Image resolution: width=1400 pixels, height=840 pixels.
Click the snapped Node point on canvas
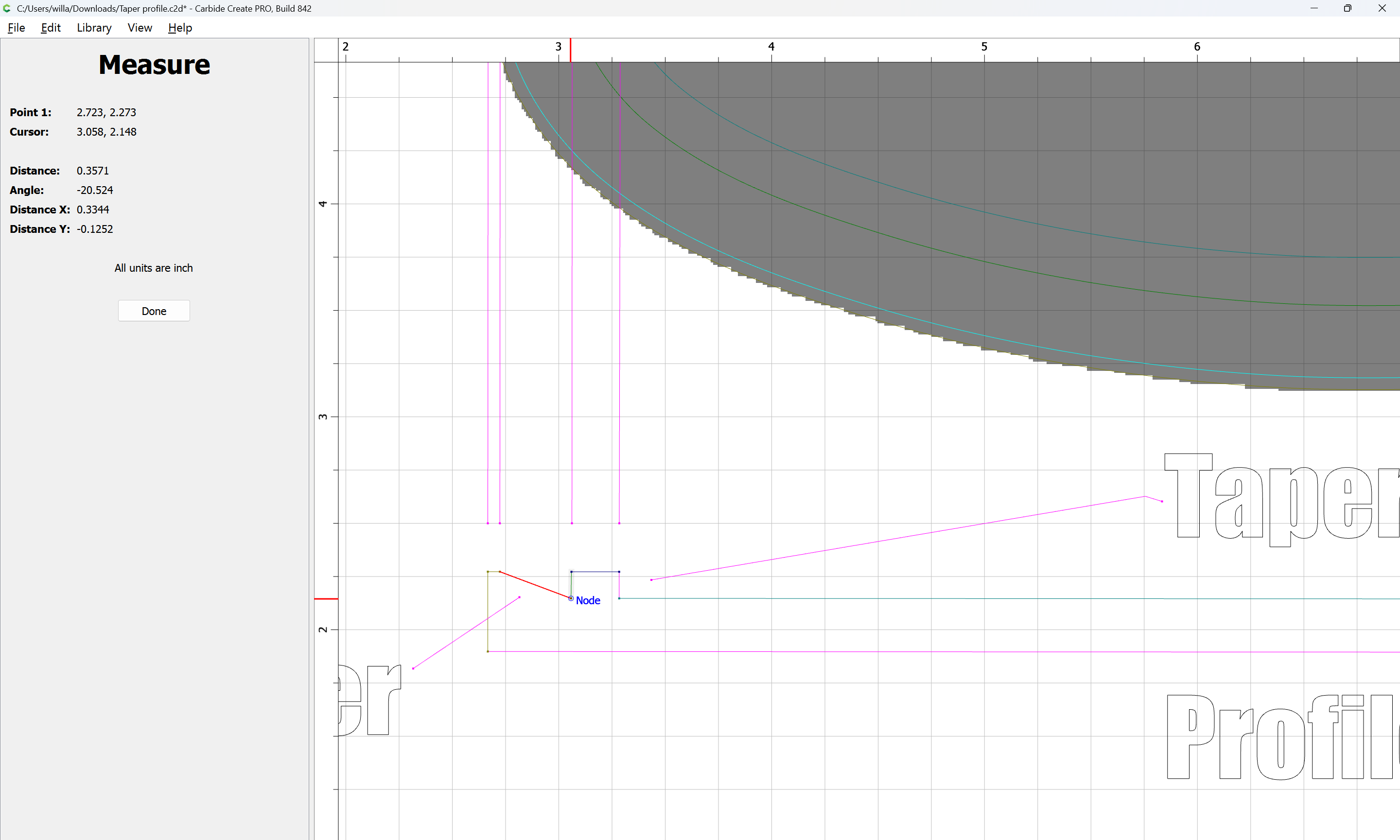coord(571,598)
